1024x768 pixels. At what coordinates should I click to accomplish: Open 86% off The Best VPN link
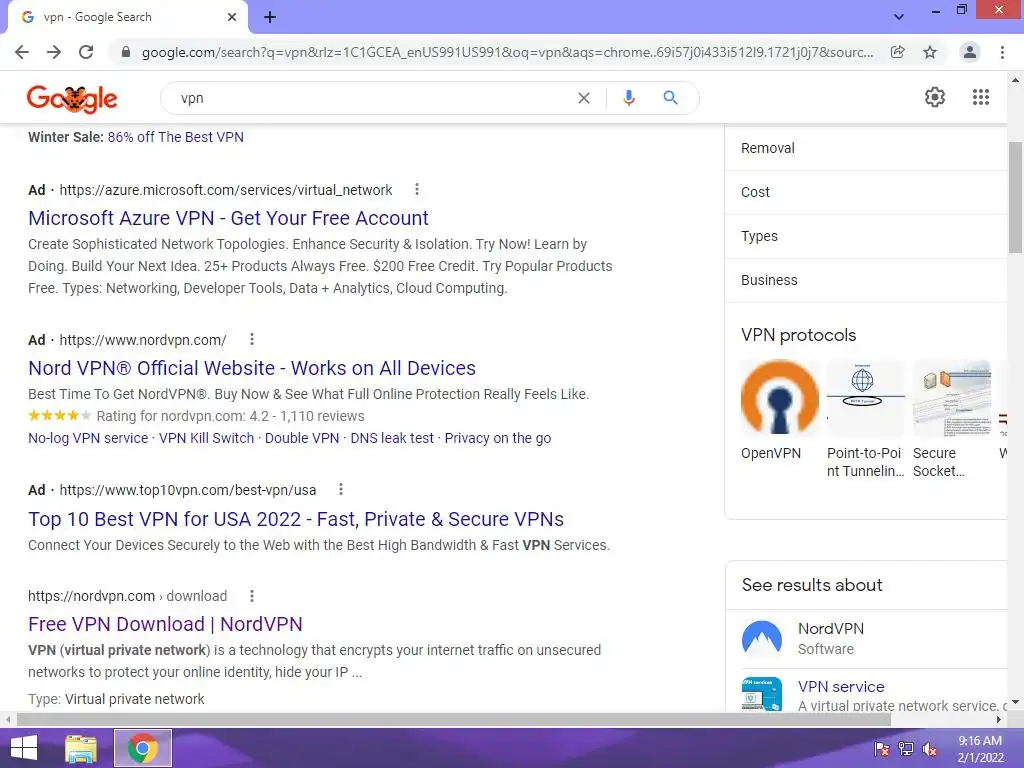175,137
